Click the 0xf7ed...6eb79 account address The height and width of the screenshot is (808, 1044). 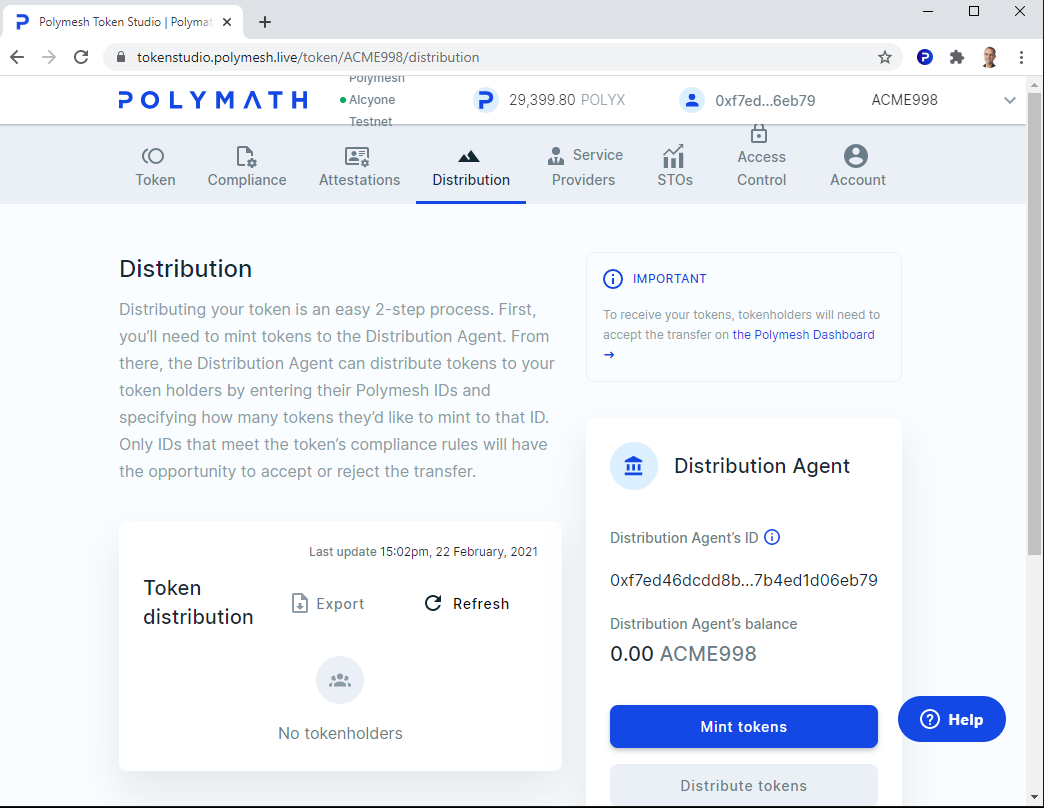coord(765,101)
